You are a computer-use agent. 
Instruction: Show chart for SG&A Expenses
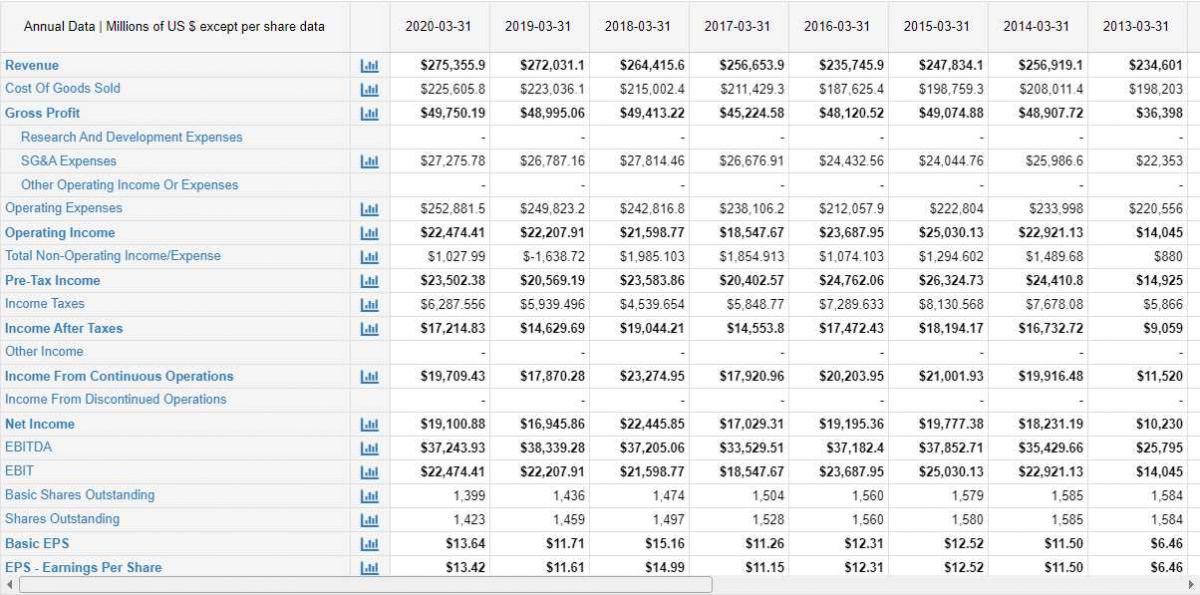[x=370, y=161]
